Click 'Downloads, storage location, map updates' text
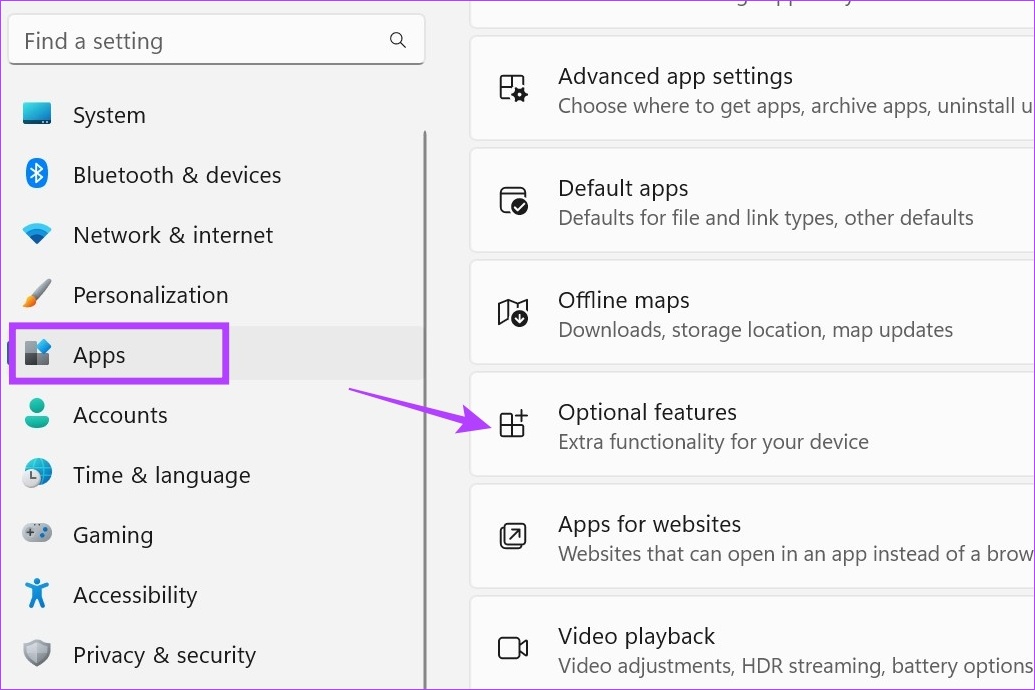 (755, 330)
